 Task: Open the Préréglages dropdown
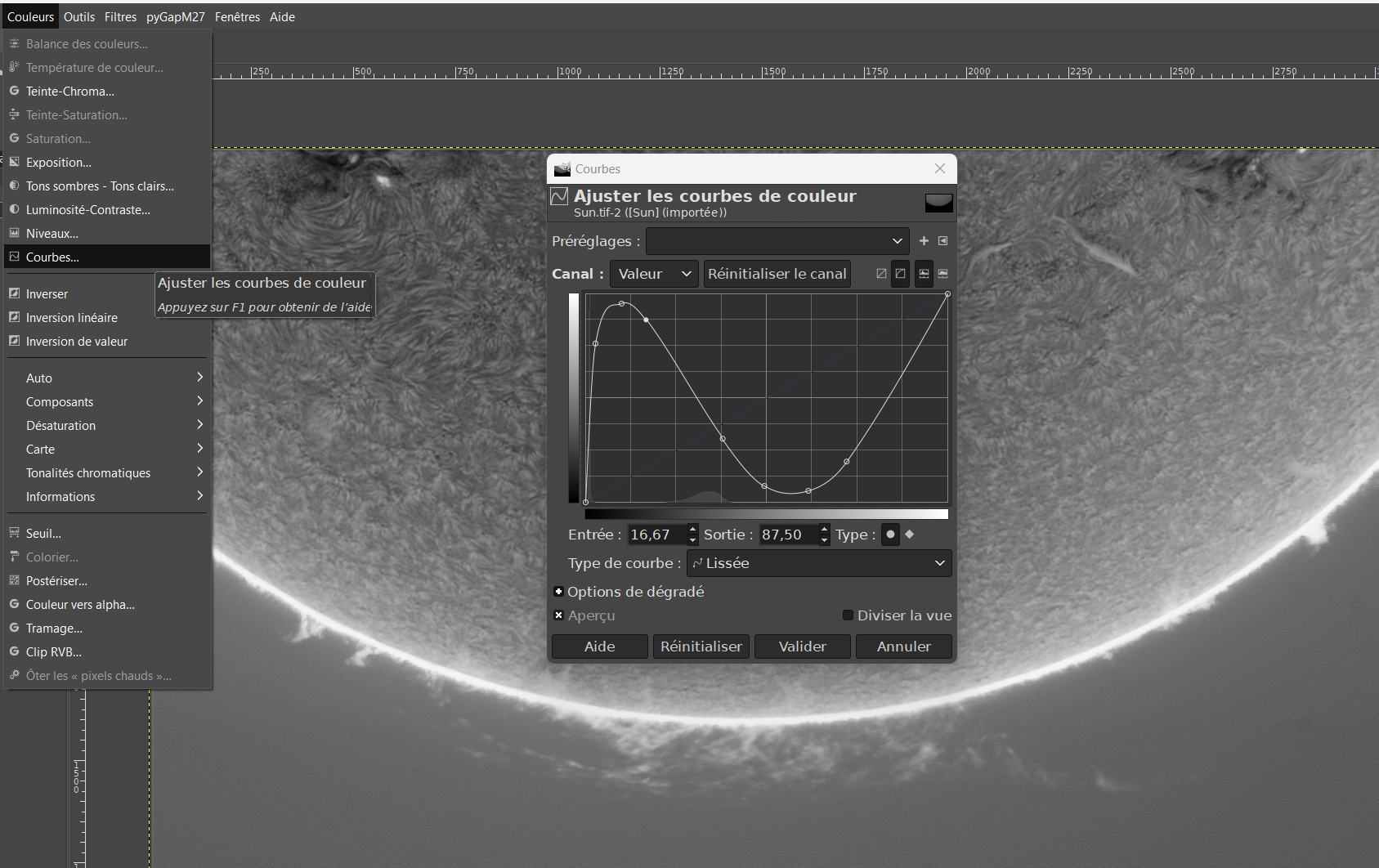pyautogui.click(x=777, y=241)
